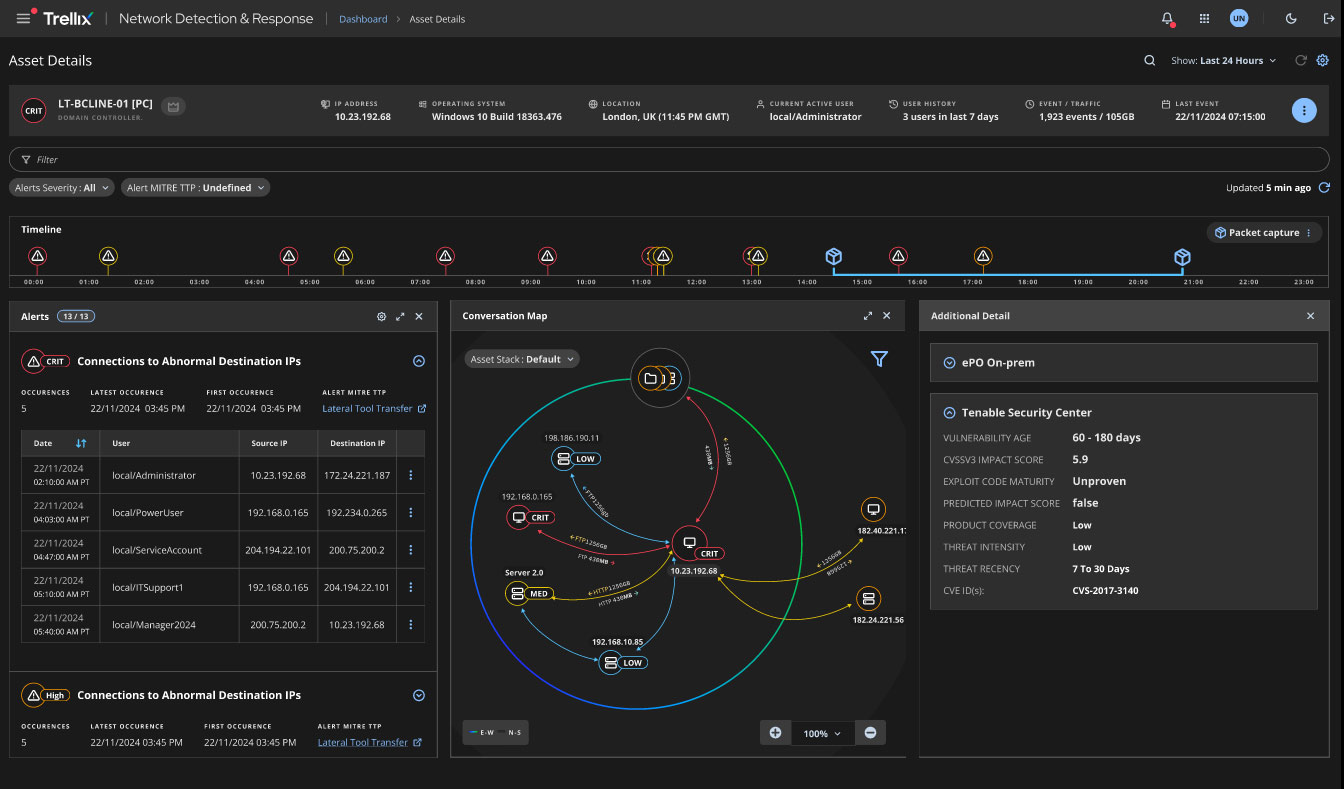Open Alerts Severity filter dropdown
The image size is (1344, 789).
coord(62,188)
